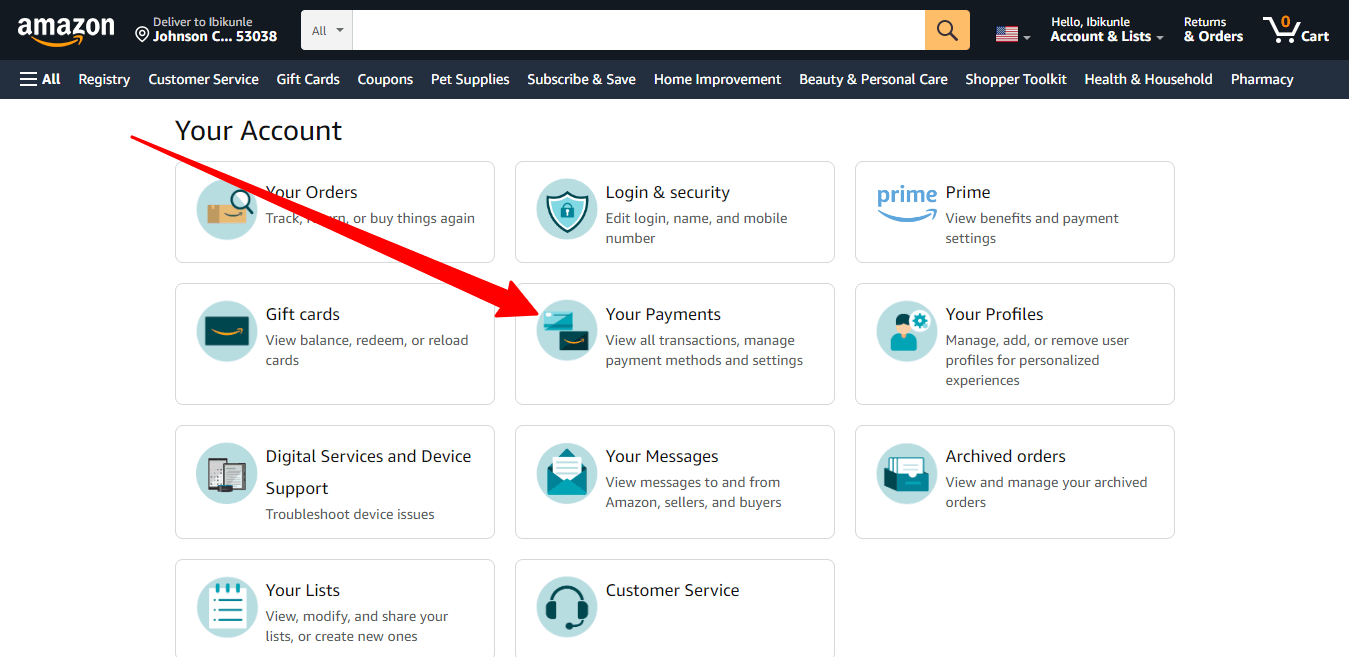Open the Your Payments heading

point(663,314)
